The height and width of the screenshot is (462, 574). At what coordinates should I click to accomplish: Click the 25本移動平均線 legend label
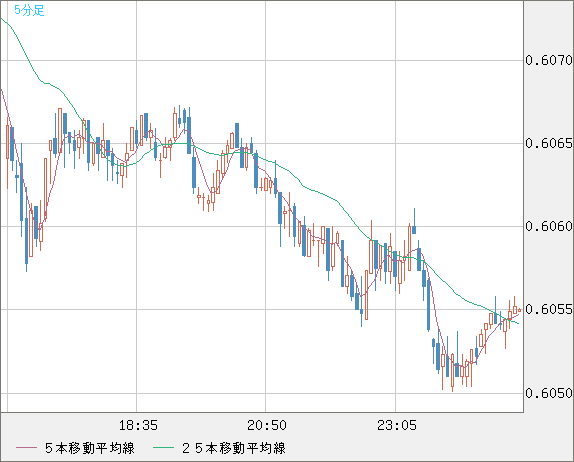pyautogui.click(x=234, y=448)
